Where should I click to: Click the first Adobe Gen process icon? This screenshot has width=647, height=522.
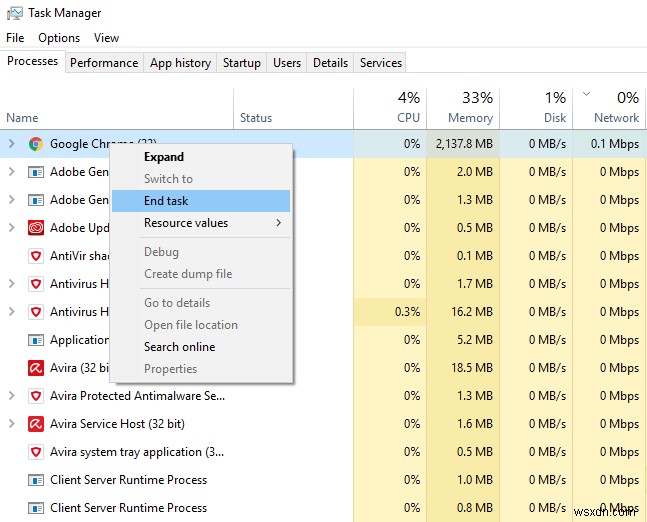[x=36, y=172]
